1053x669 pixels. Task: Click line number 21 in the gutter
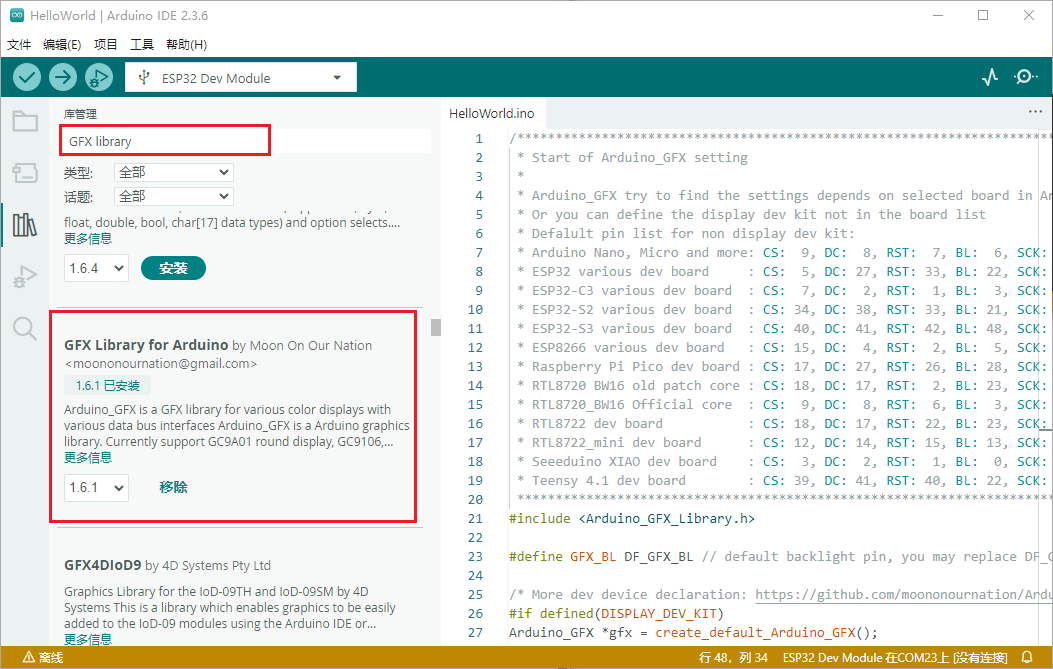coord(475,519)
